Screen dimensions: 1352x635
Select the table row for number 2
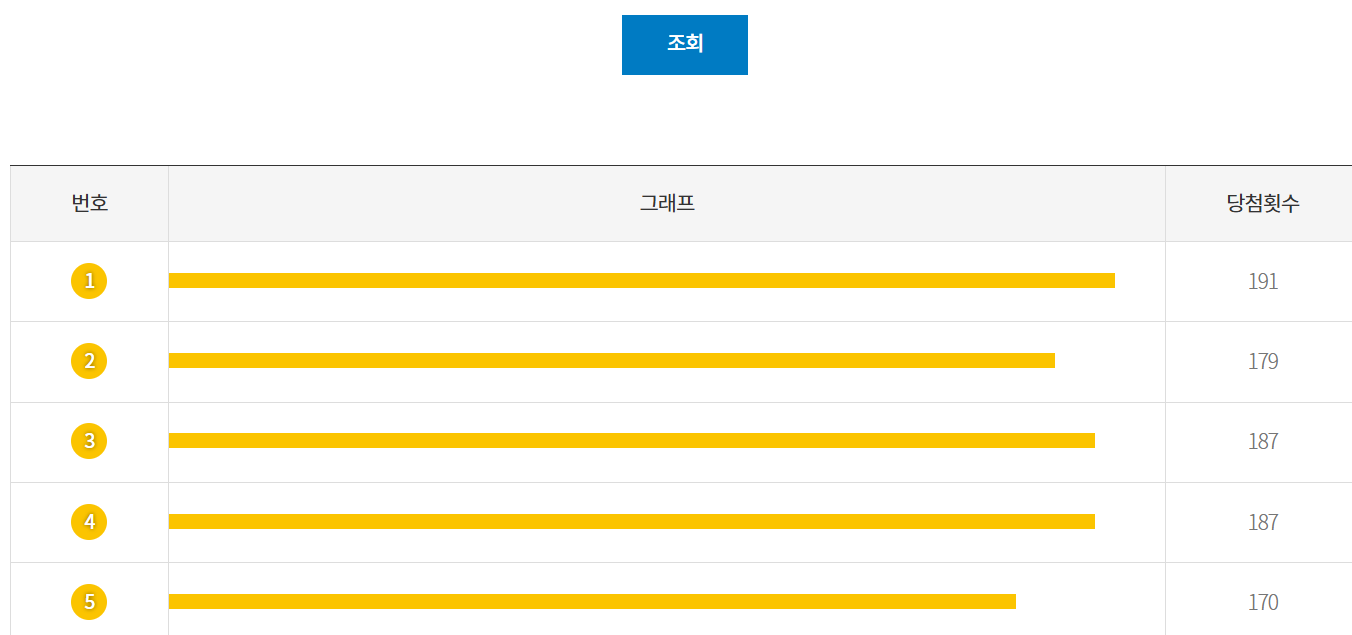(676, 361)
